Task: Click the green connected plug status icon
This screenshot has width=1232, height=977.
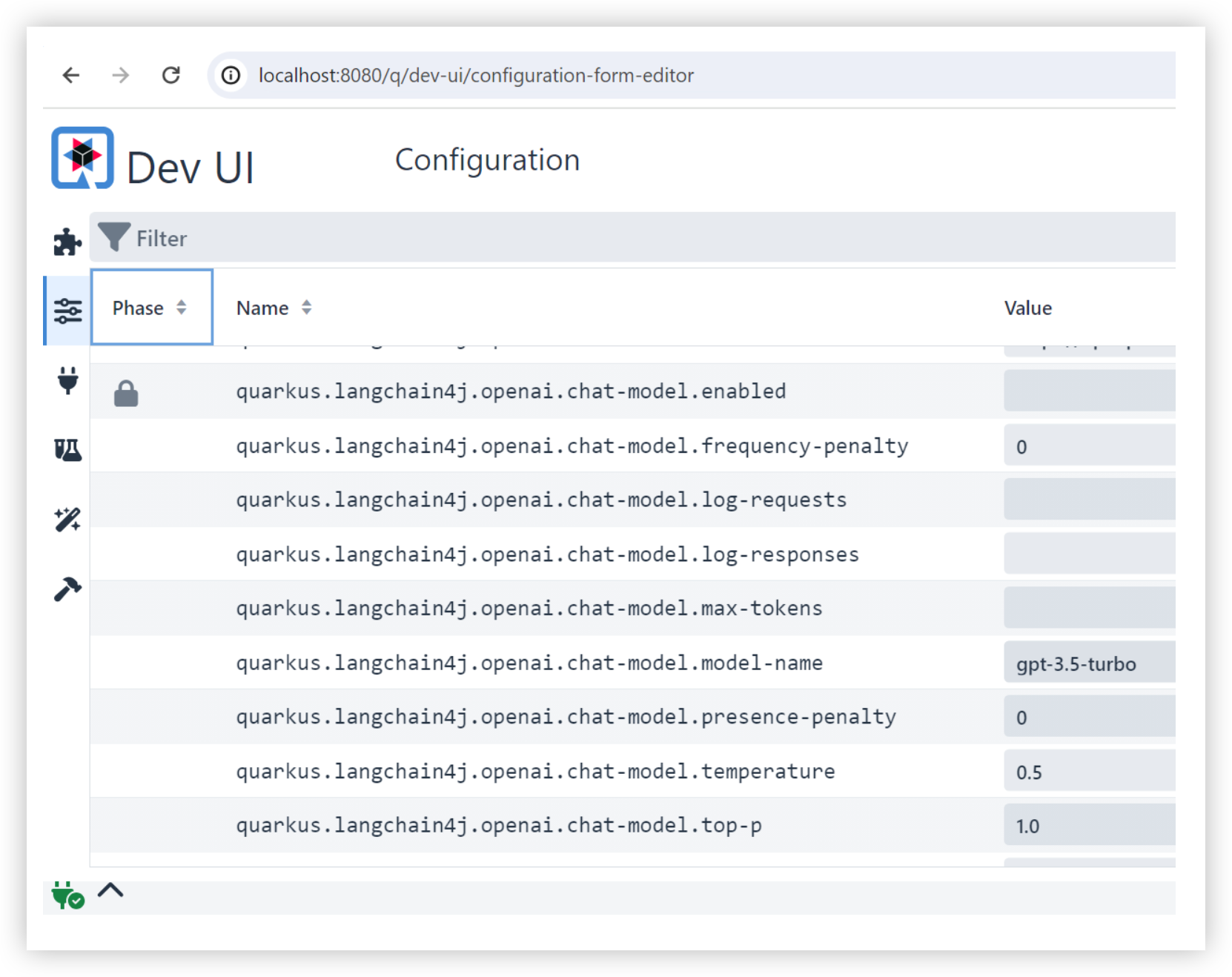Action: tap(67, 895)
